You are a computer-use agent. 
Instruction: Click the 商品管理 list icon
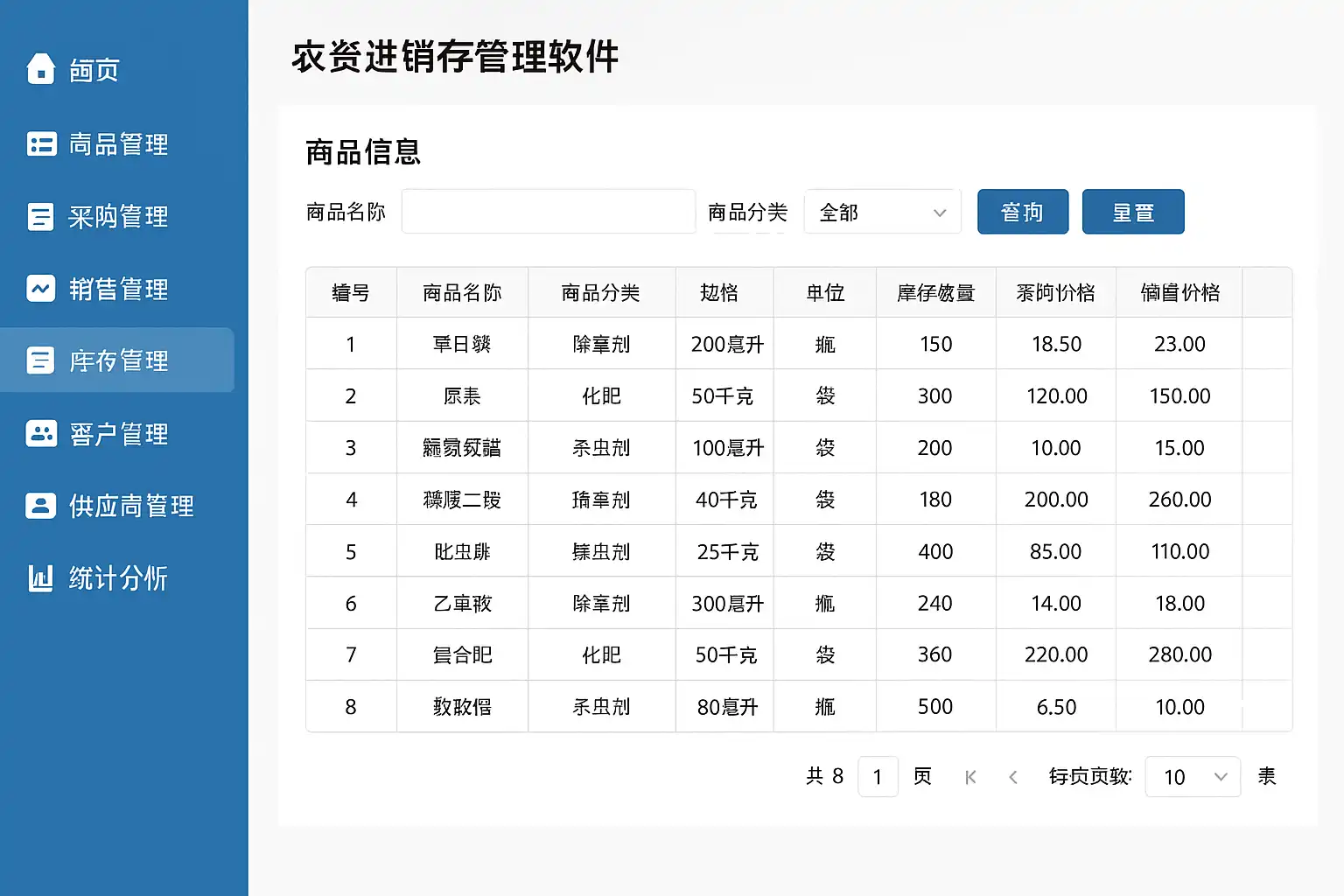[x=41, y=143]
